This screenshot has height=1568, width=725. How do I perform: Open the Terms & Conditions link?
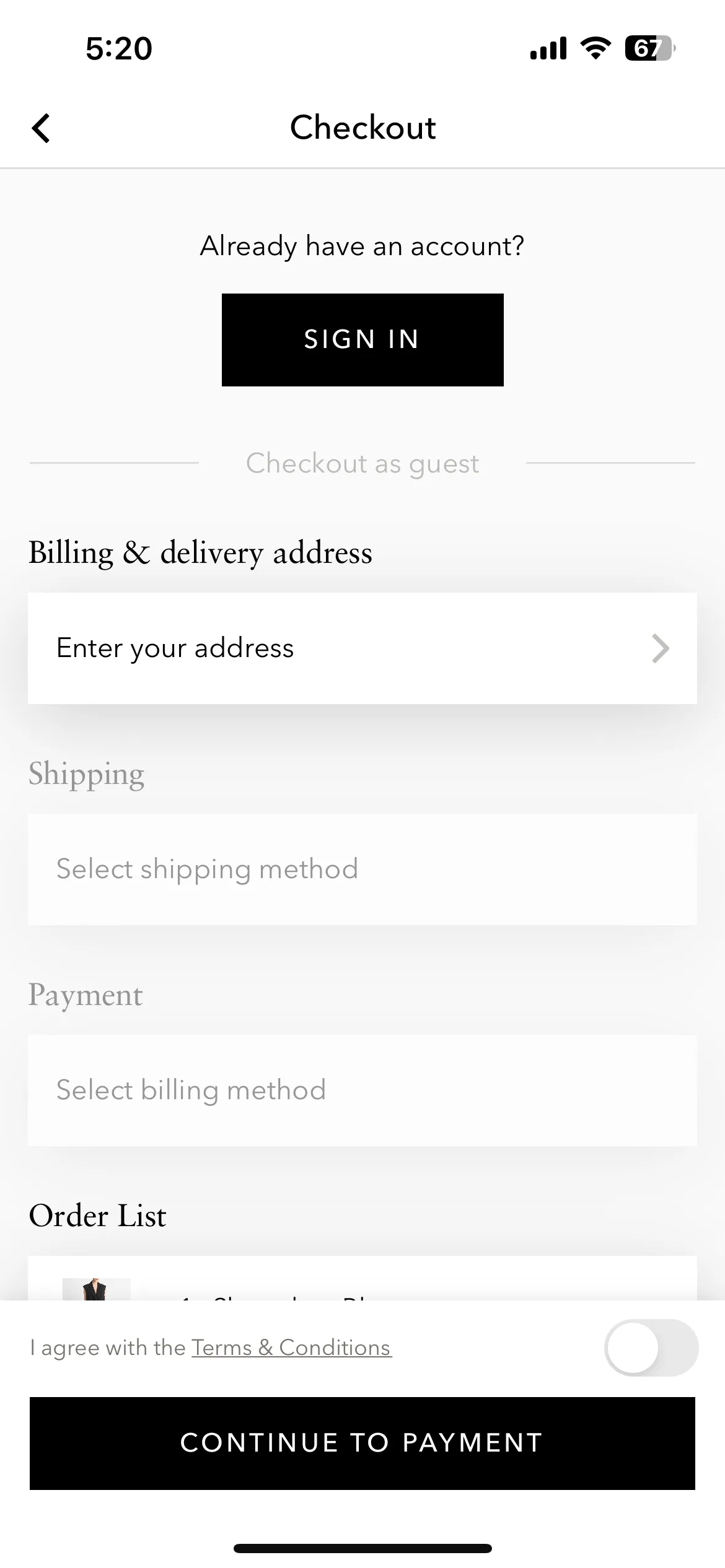tap(291, 1348)
